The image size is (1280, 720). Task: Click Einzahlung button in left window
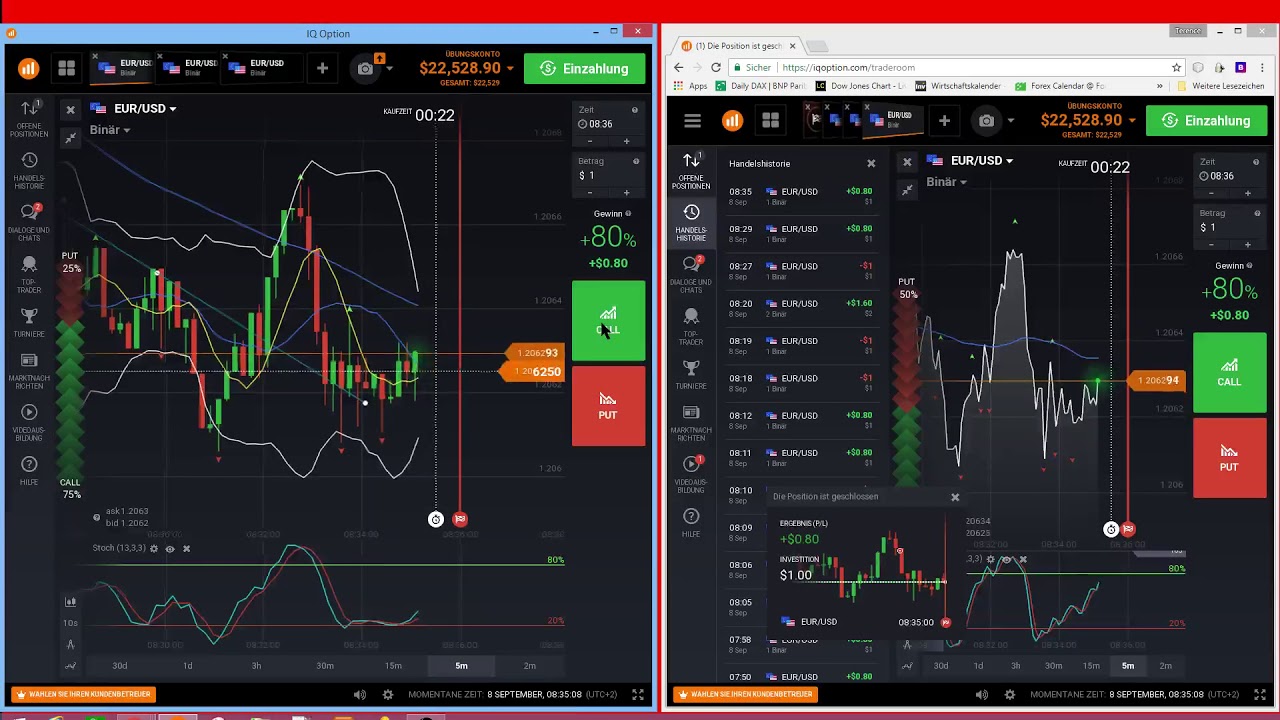pos(585,68)
